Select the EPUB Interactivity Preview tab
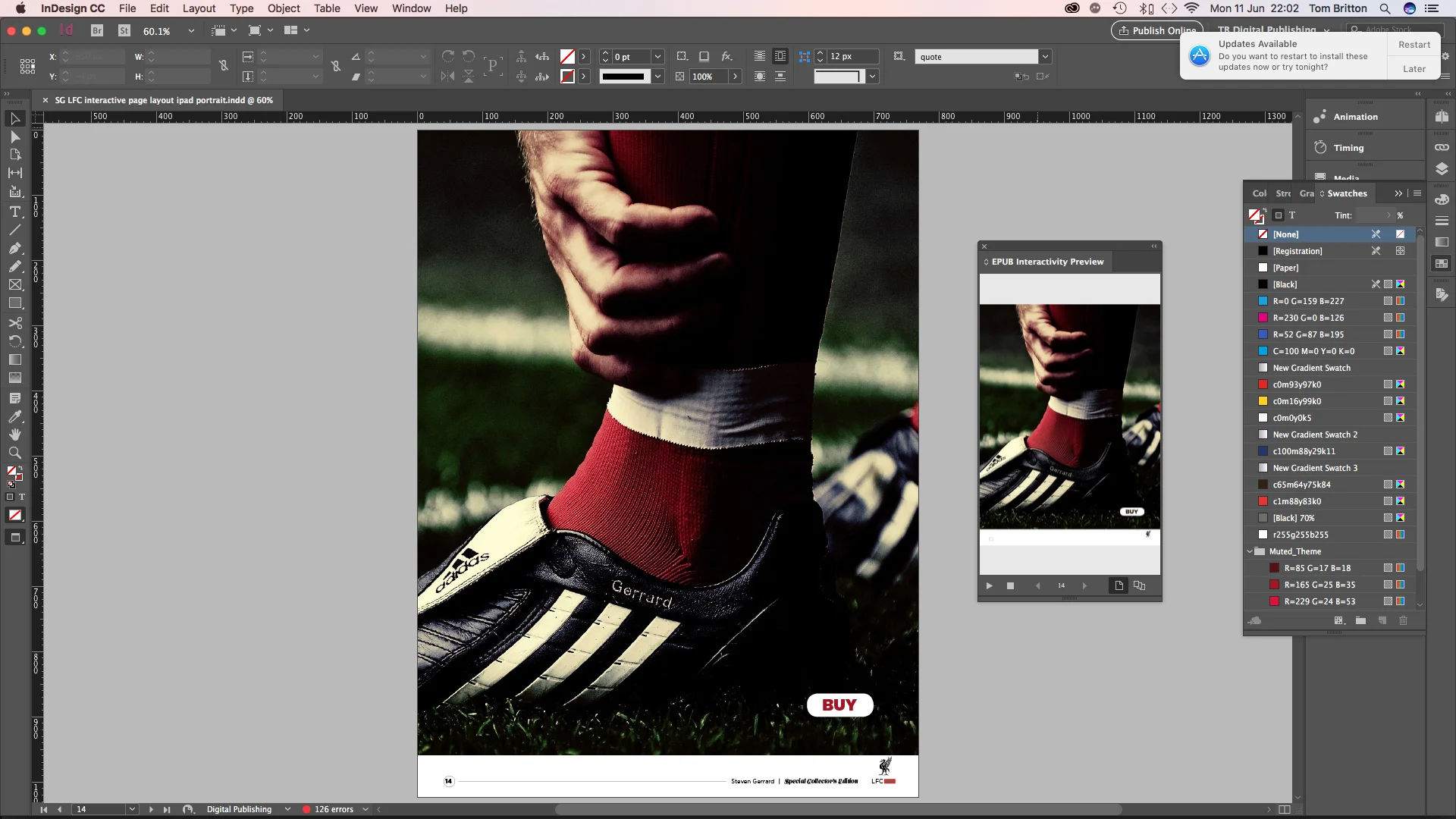 pyautogui.click(x=1047, y=262)
